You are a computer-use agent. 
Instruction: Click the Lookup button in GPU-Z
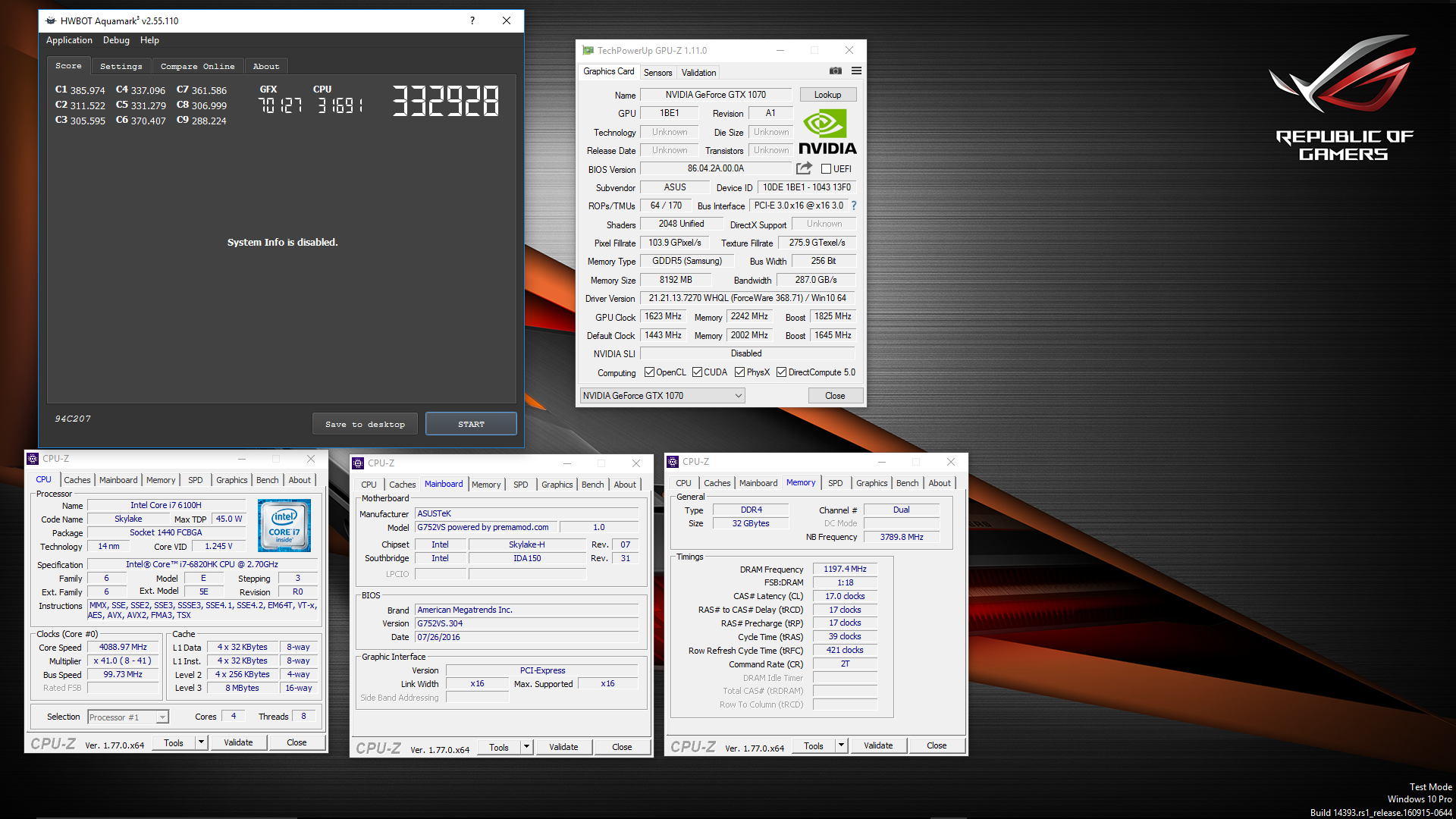[827, 95]
